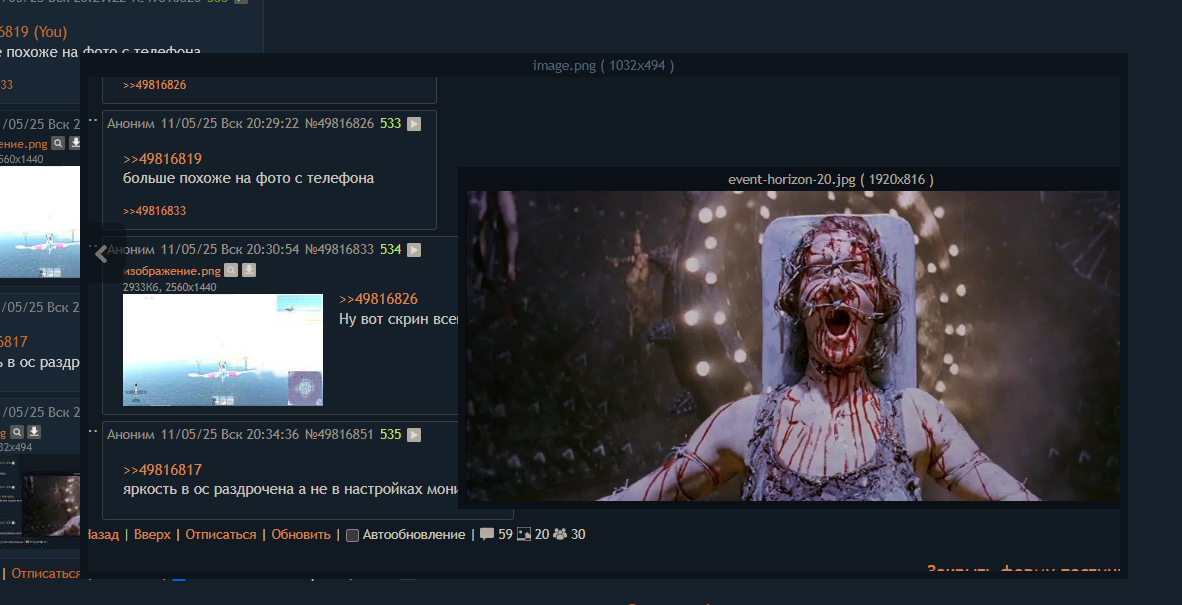
Task: Enable the Автообновление checkbox
Action: pos(352,536)
